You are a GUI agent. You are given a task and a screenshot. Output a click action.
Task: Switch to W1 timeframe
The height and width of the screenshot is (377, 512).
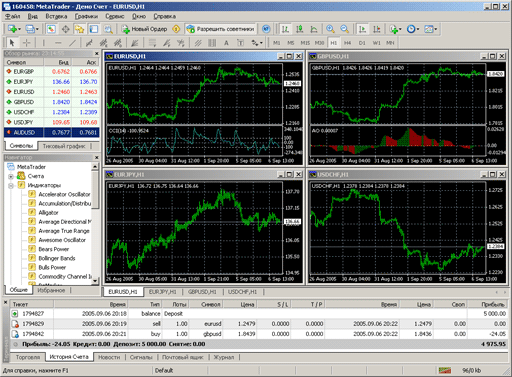pos(376,43)
